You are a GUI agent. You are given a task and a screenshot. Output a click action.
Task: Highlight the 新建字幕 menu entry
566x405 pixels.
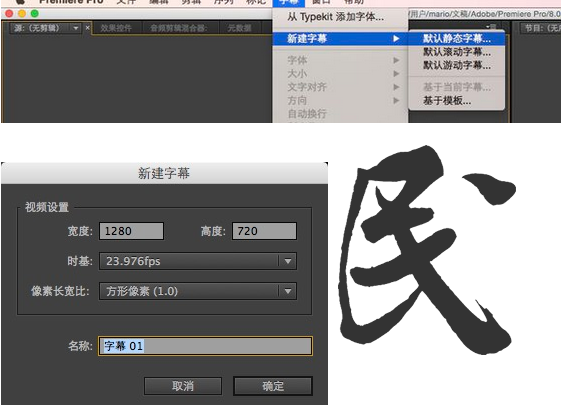pyautogui.click(x=340, y=38)
